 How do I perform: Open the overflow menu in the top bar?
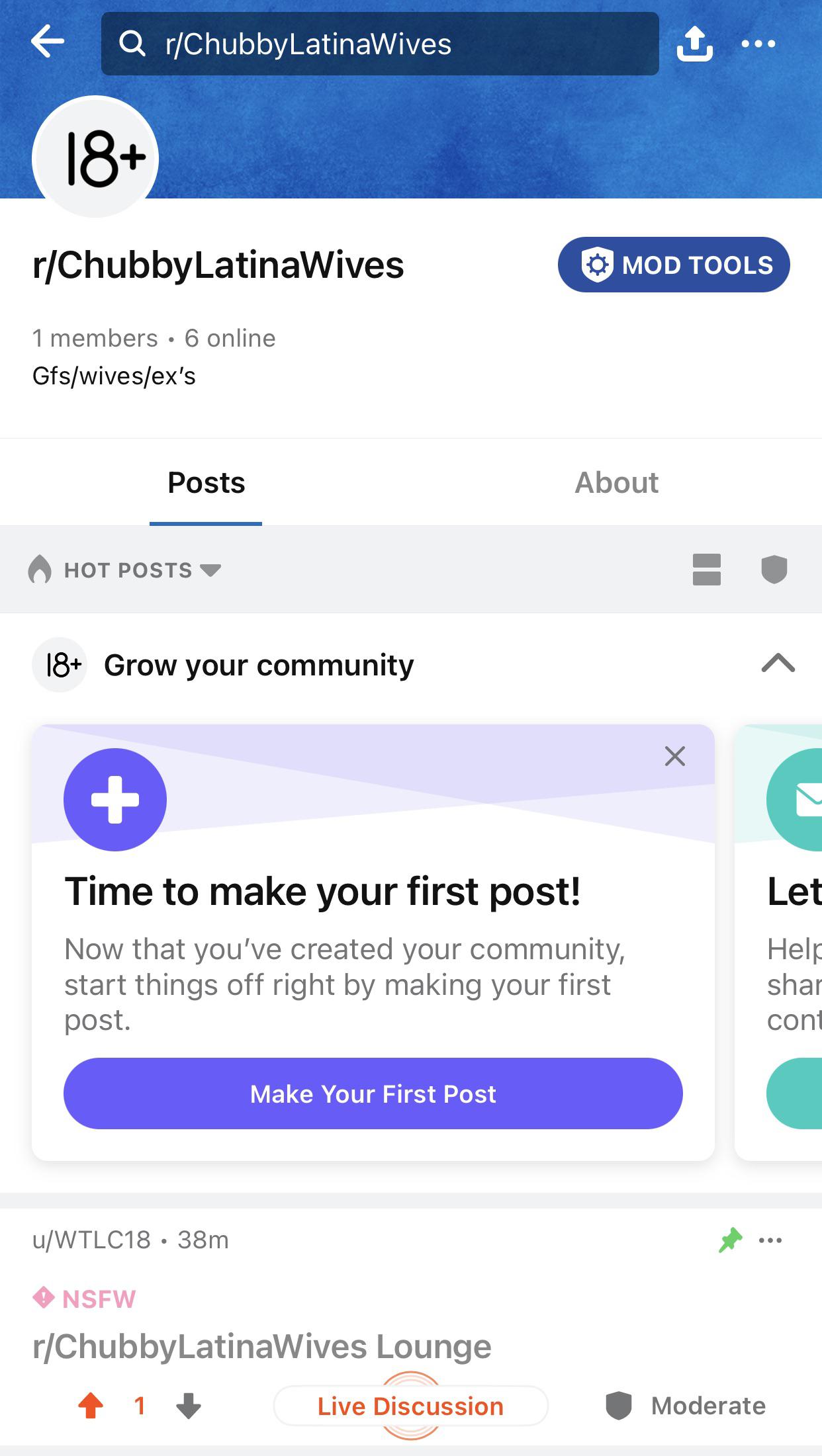pyautogui.click(x=760, y=44)
